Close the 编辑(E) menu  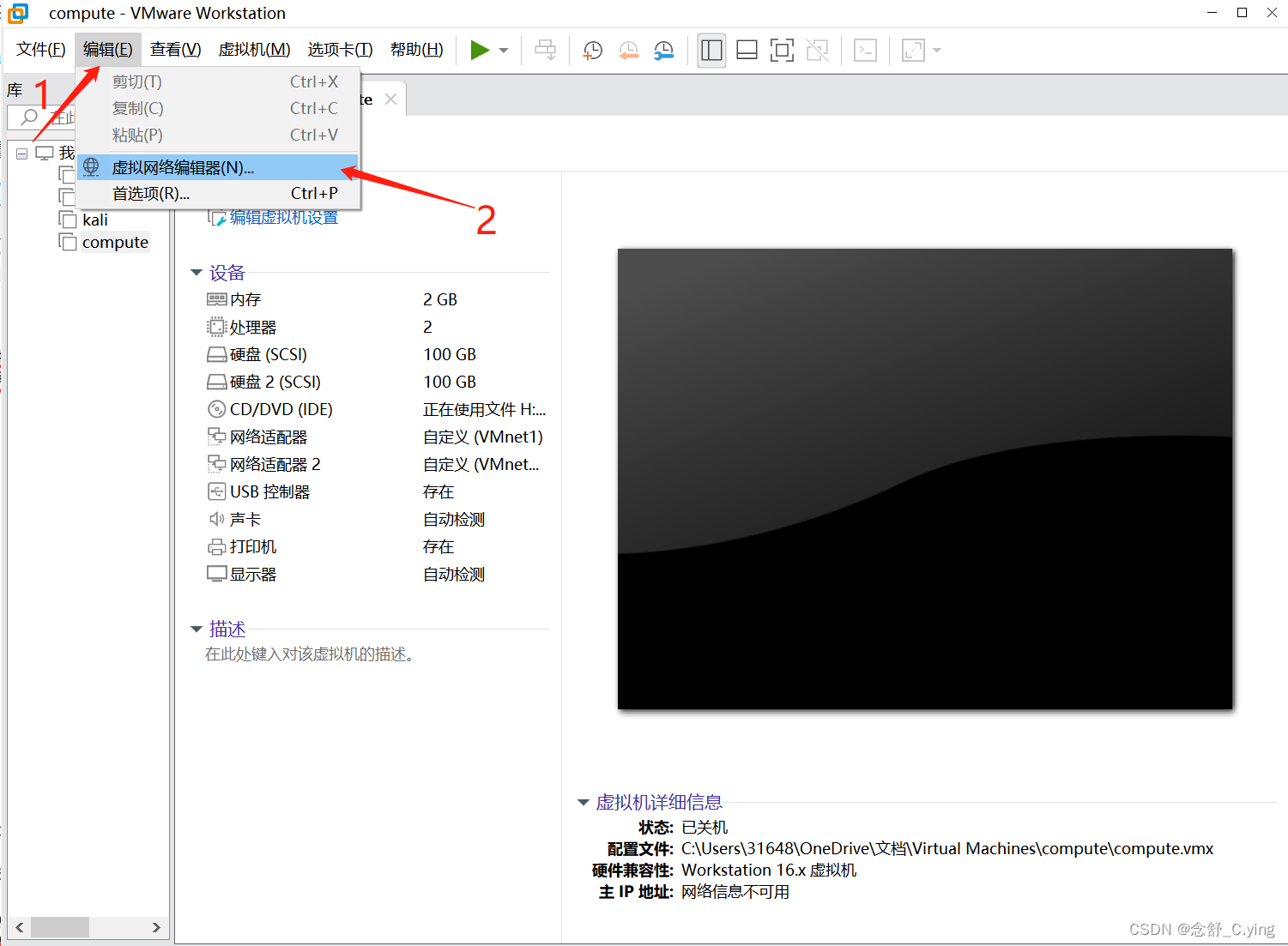pos(108,50)
